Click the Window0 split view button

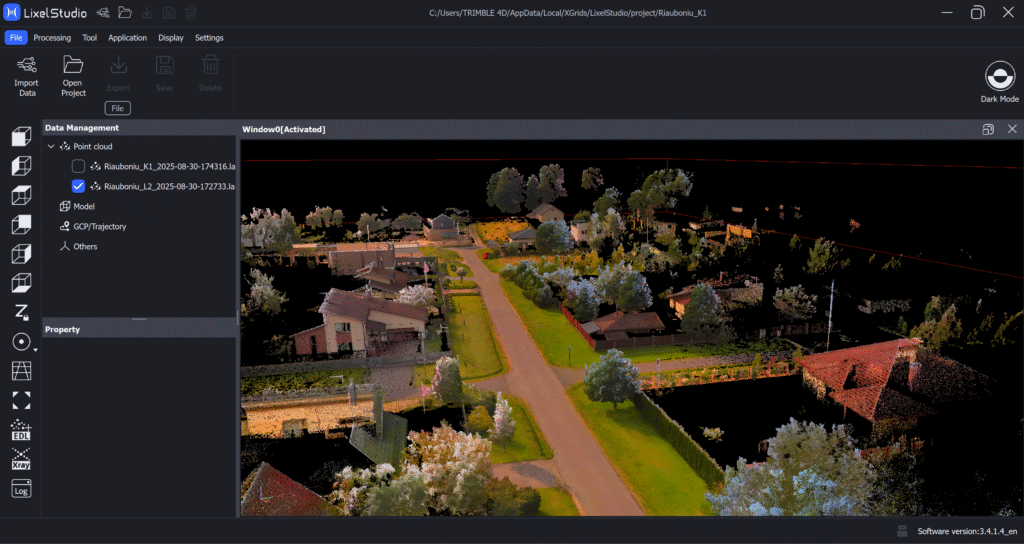click(x=987, y=129)
